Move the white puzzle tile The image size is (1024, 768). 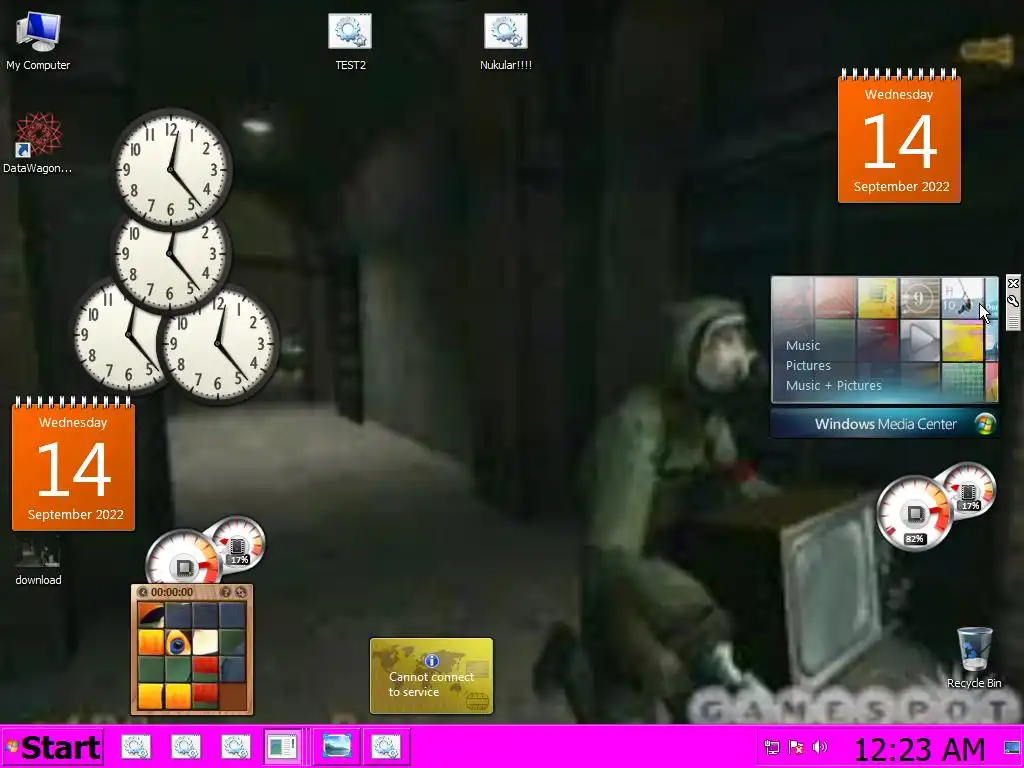(204, 643)
